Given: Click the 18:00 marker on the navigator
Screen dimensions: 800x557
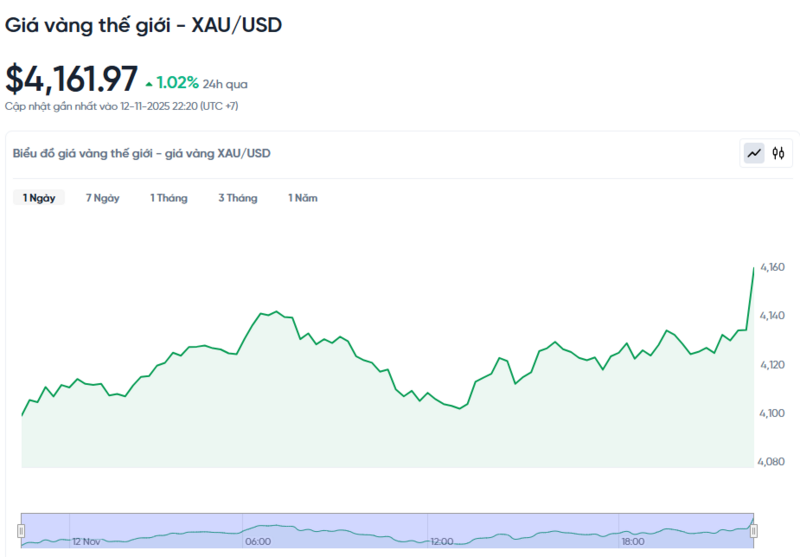Looking at the screenshot, I should [632, 541].
